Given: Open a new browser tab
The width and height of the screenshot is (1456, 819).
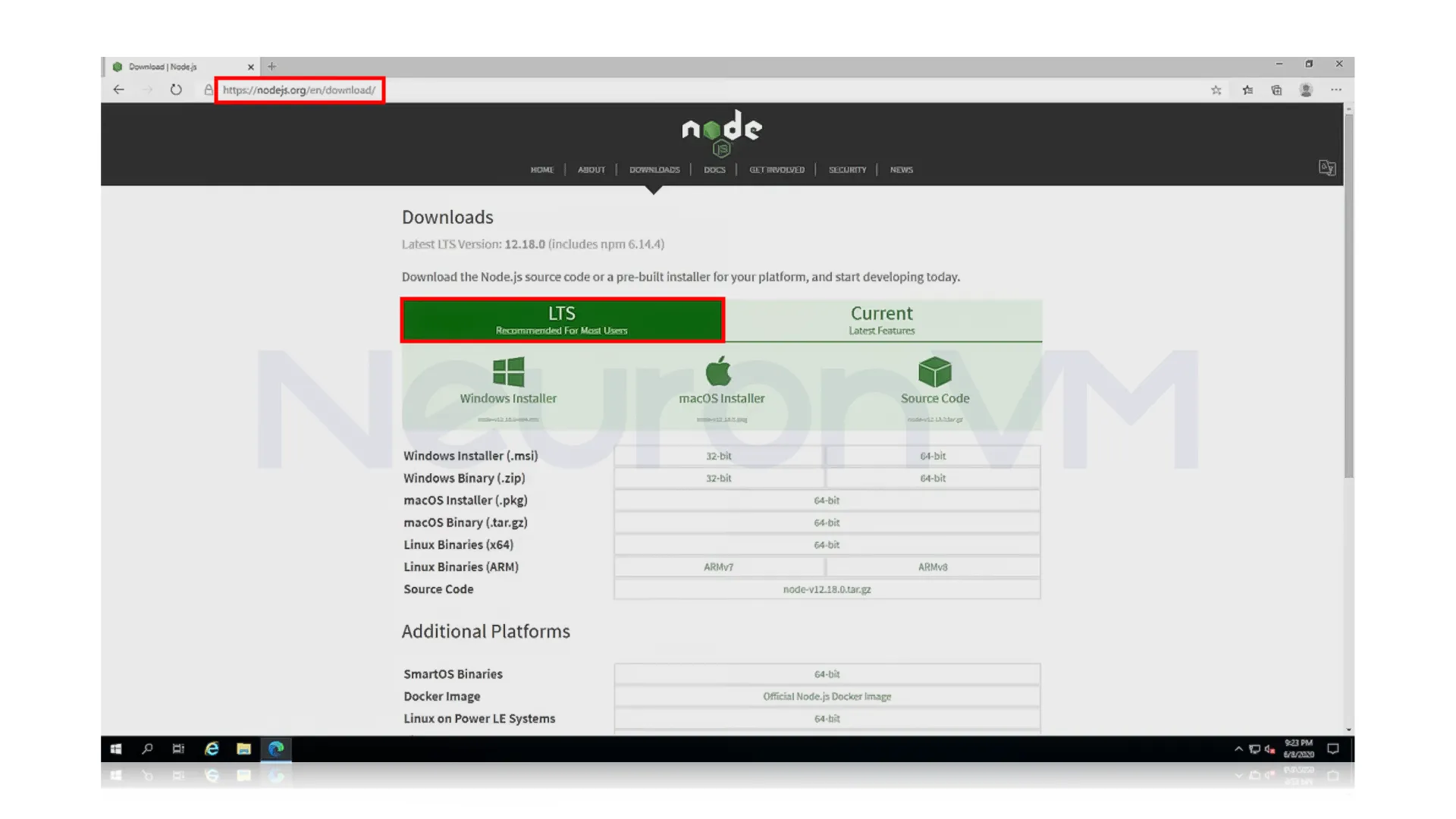Looking at the screenshot, I should [271, 67].
